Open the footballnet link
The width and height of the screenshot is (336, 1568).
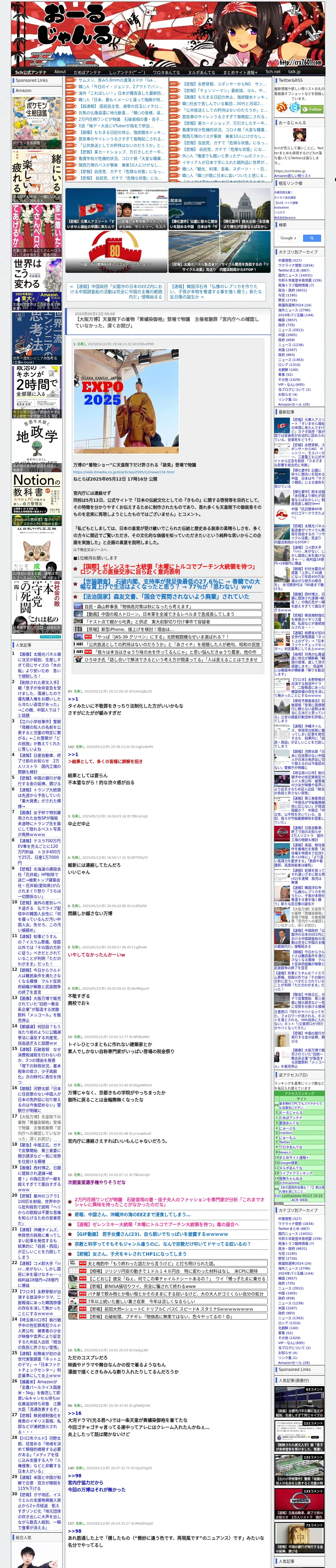(x=282, y=207)
